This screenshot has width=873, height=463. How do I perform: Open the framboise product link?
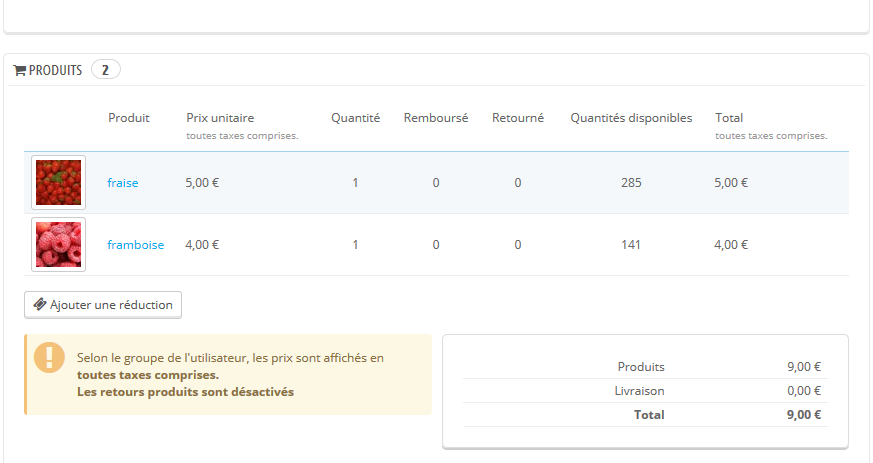(x=135, y=245)
